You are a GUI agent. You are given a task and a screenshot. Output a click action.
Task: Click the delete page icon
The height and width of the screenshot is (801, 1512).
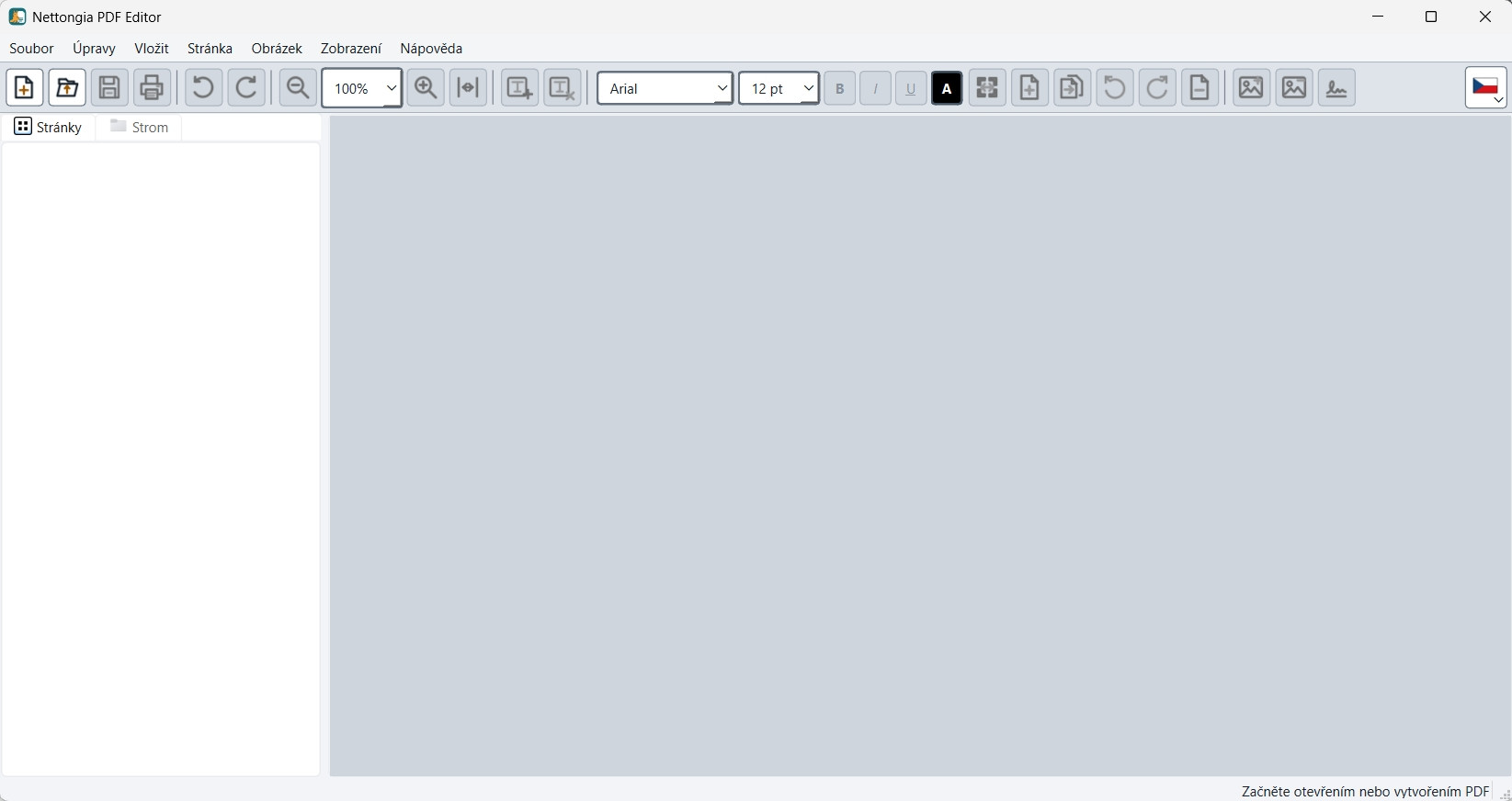(x=1200, y=88)
